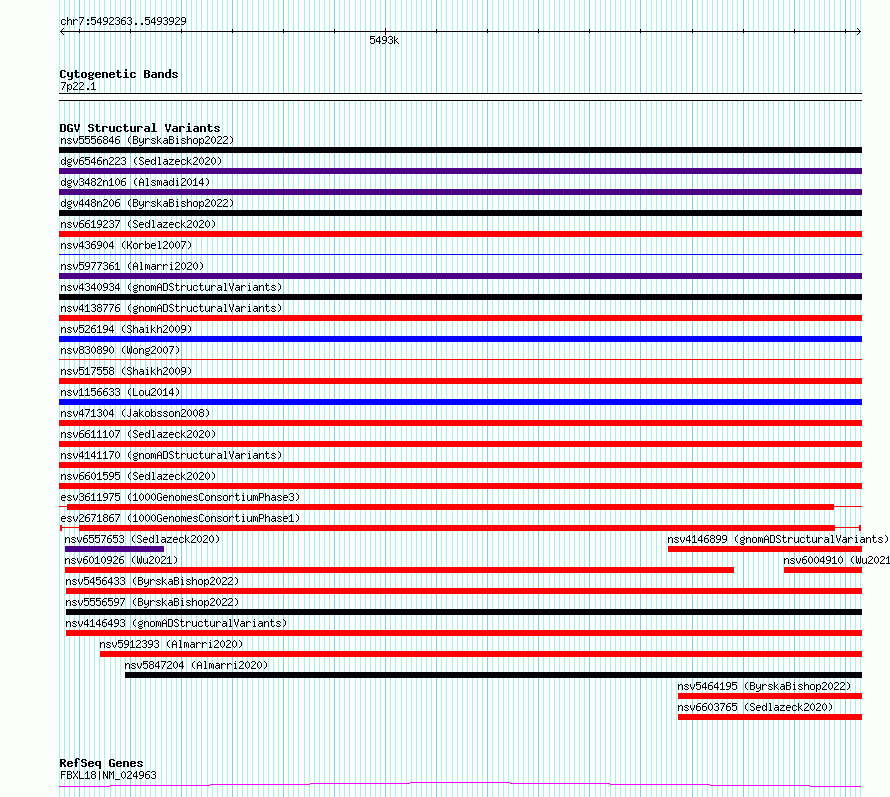Select the nsv471304 (Jakobsson2008) label
Screen dimensions: 890x797
[135, 413]
